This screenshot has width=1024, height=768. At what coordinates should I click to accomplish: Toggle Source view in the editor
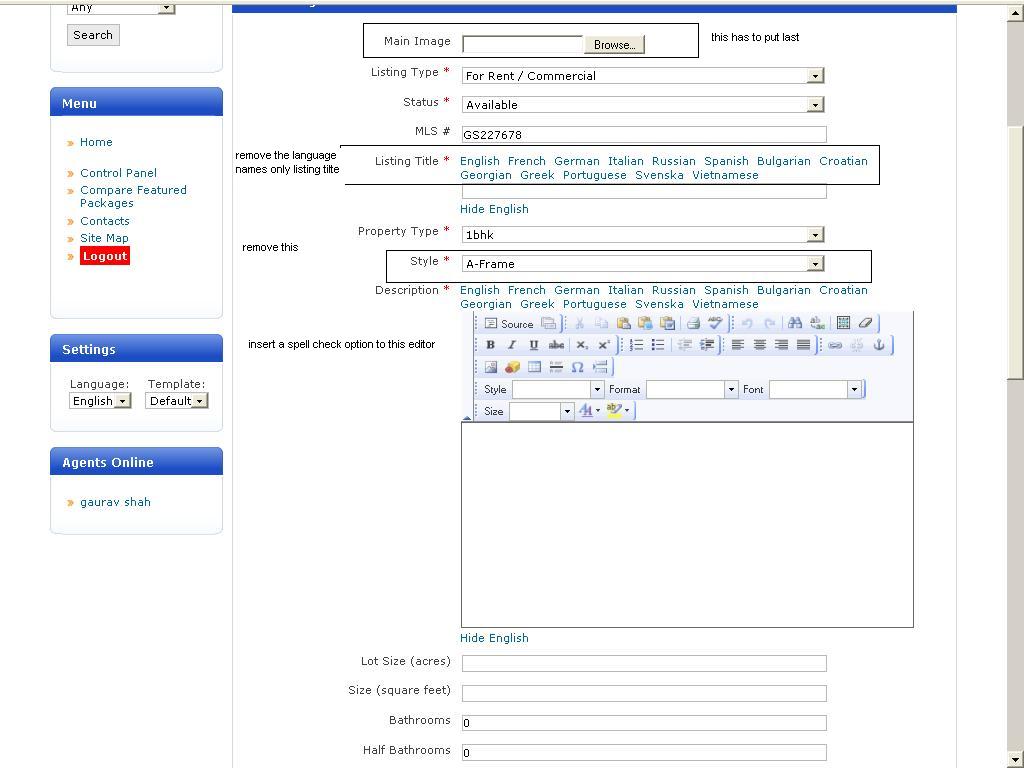(509, 323)
